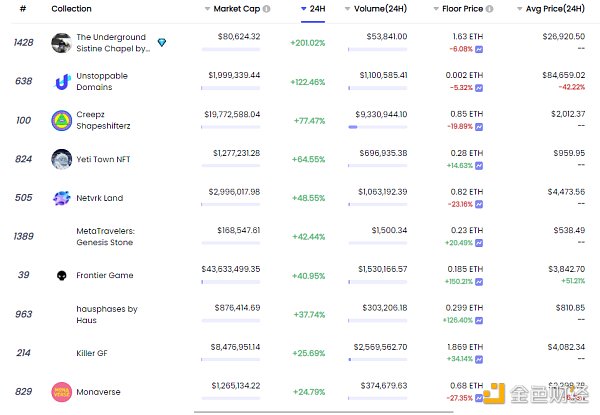Sort by Avg Price(24H) column header
Image resolution: width=600 pixels, height=415 pixels.
point(552,8)
